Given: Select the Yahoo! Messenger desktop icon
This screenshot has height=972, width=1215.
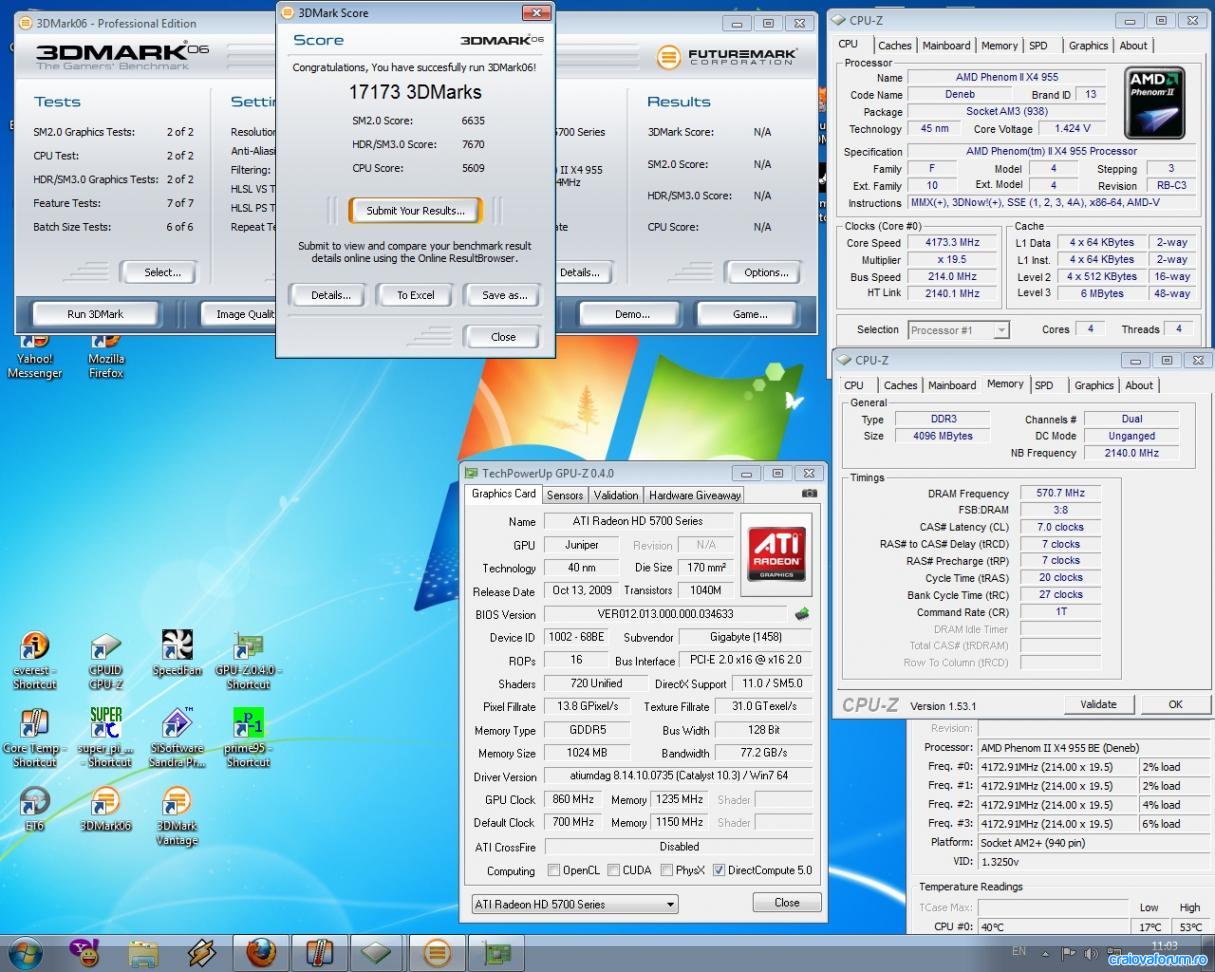Looking at the screenshot, I should [35, 358].
